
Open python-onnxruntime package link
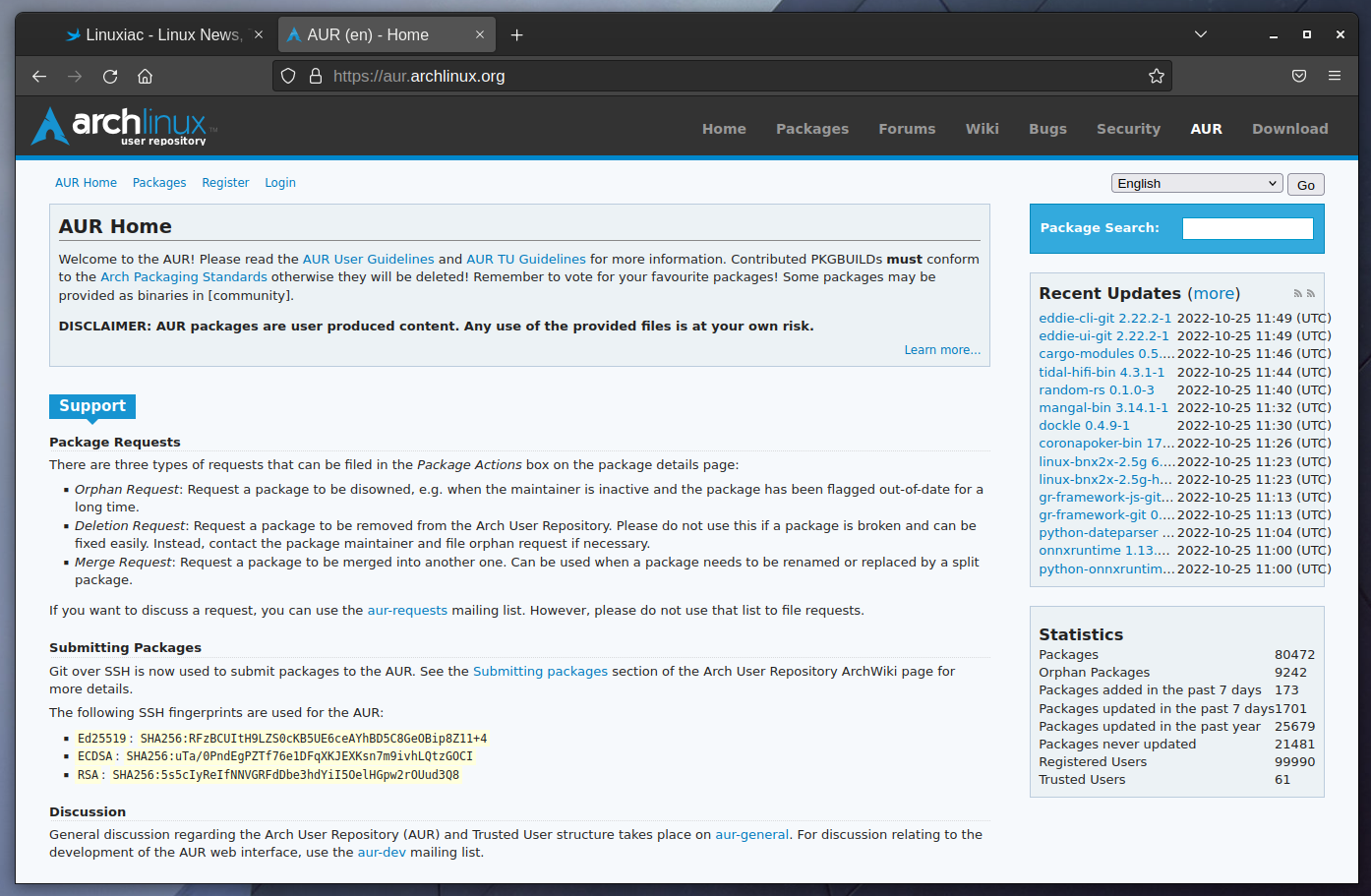point(1106,569)
